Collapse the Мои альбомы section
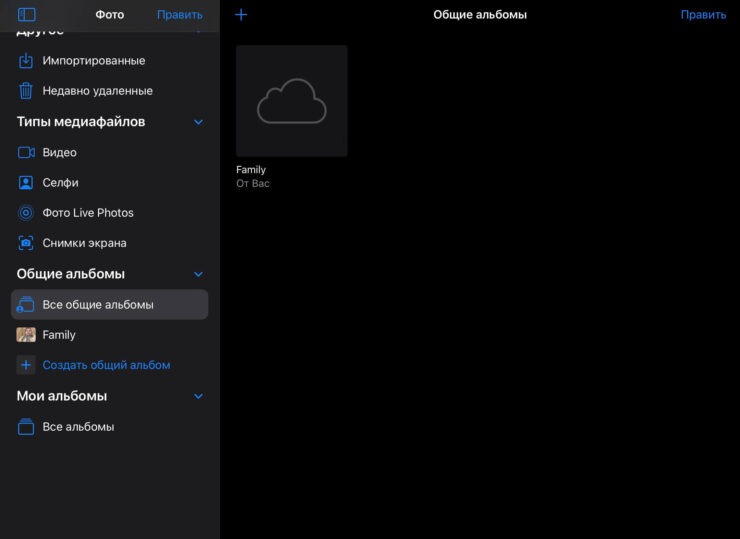740x539 pixels. (198, 396)
